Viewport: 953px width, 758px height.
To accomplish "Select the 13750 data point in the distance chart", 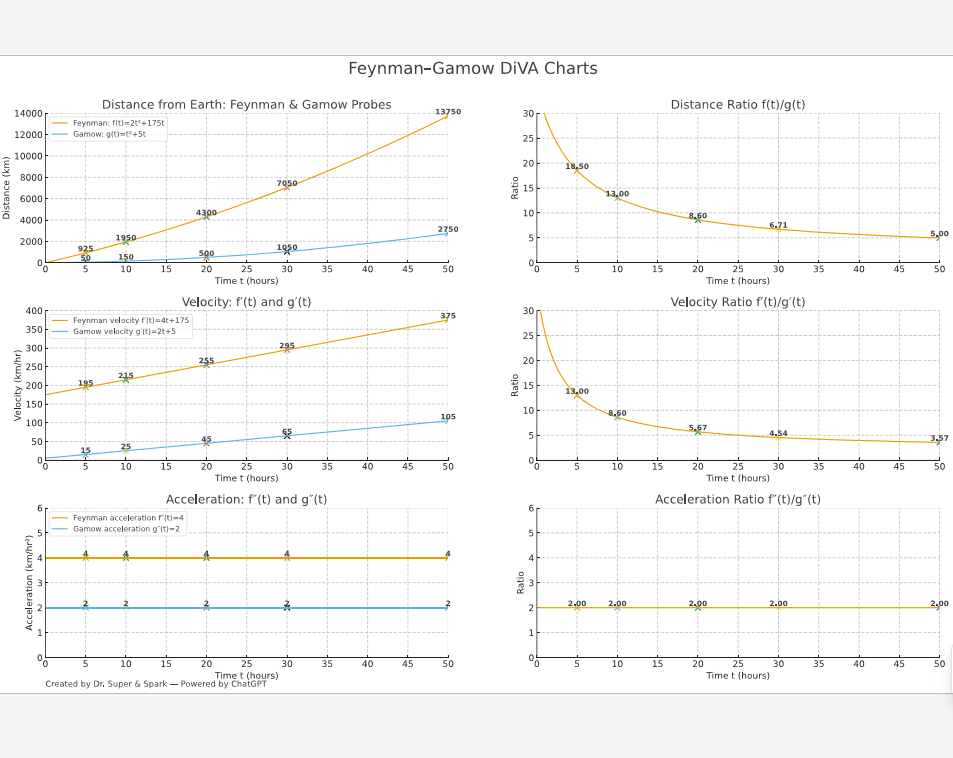I will [447, 117].
